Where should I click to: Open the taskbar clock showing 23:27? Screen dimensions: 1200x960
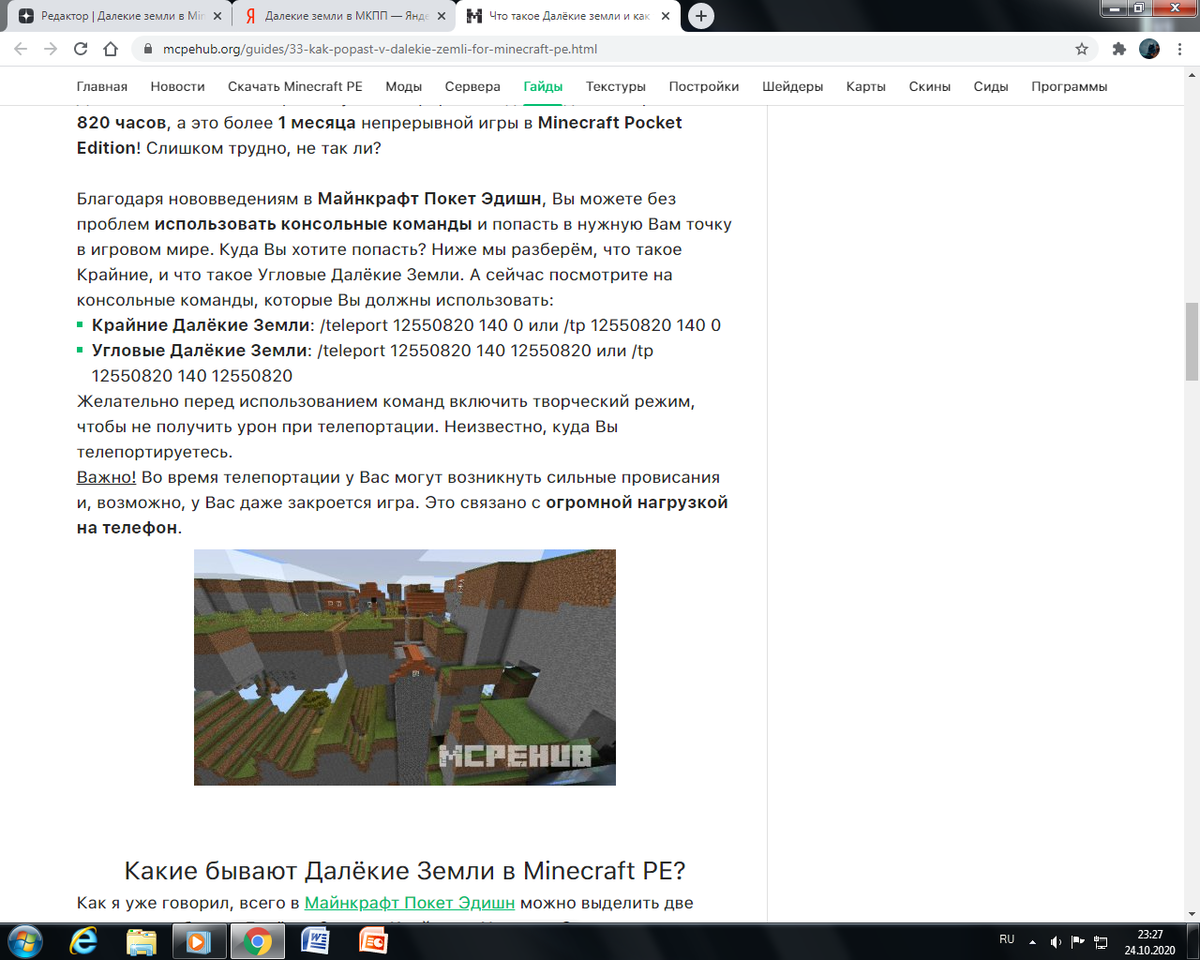[x=1150, y=941]
